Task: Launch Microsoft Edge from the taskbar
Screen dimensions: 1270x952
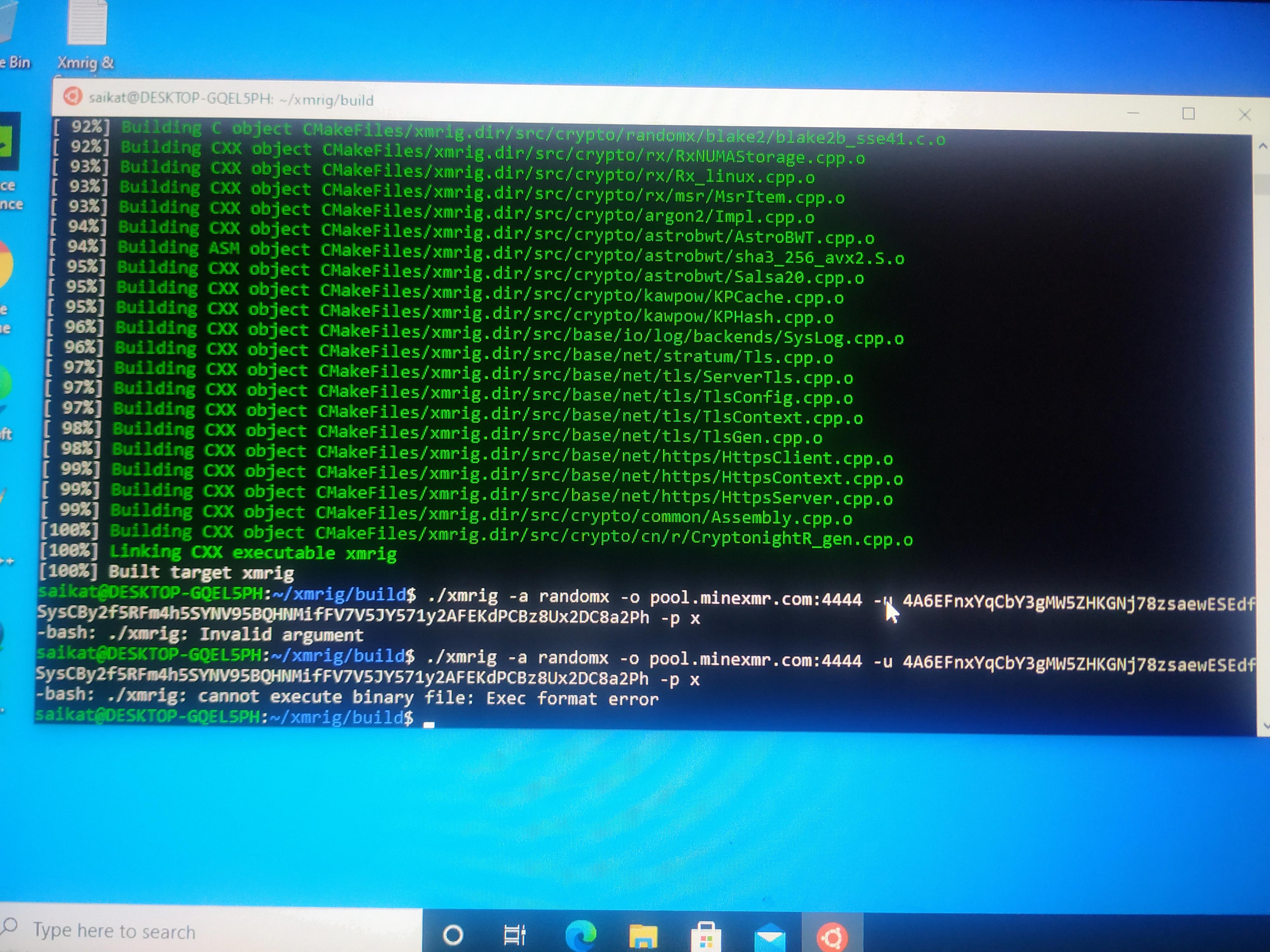Action: coord(580,935)
